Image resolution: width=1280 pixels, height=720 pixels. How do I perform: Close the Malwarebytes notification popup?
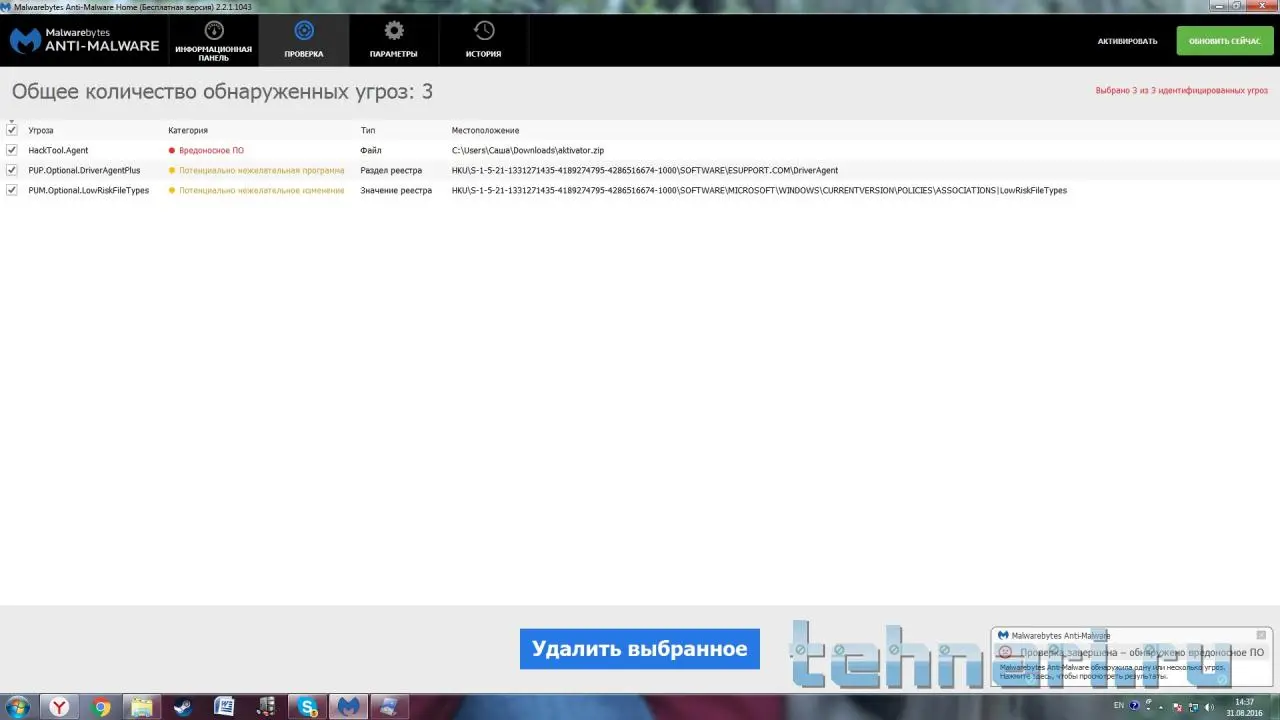[x=1261, y=635]
